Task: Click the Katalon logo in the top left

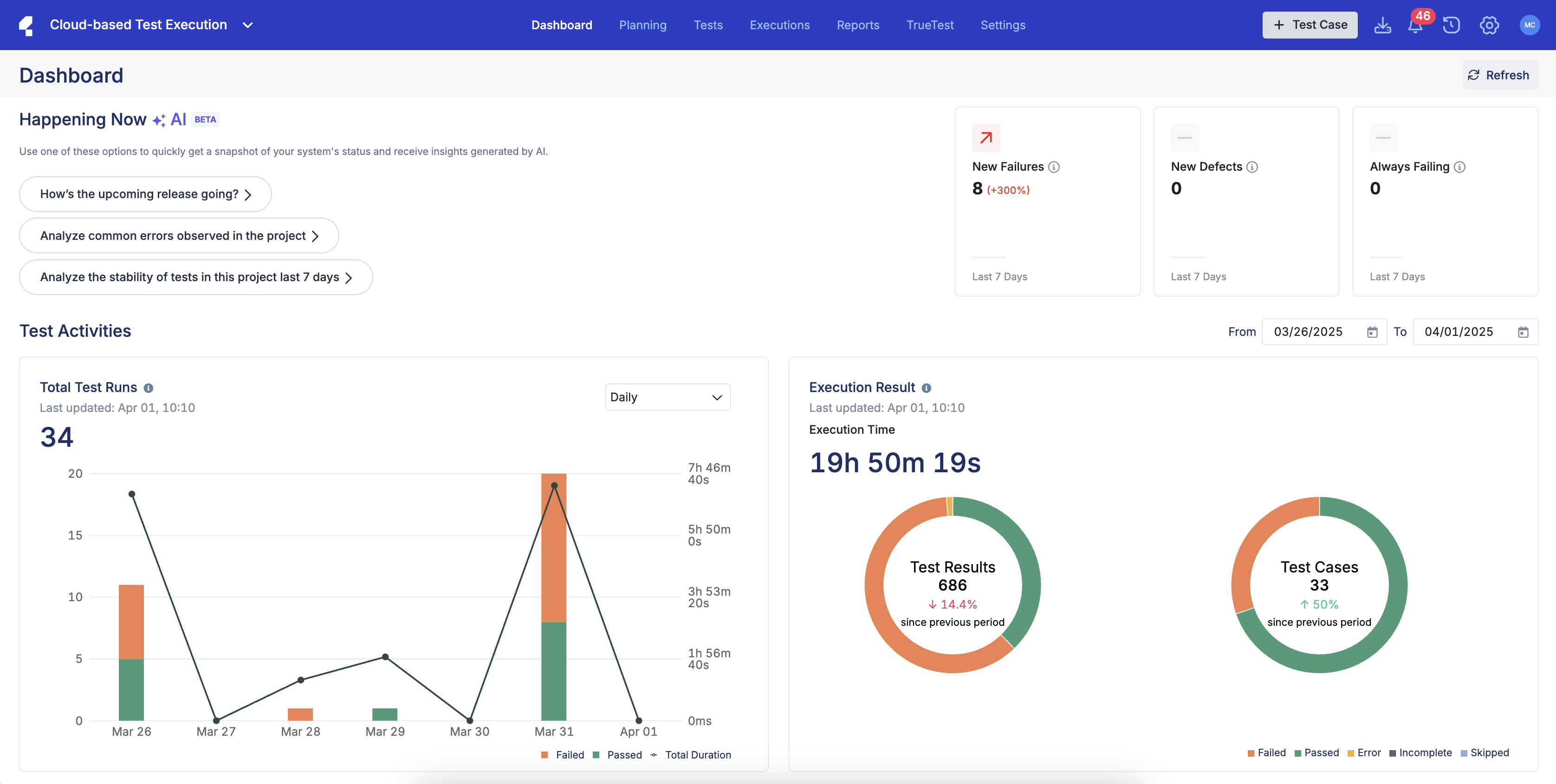Action: pyautogui.click(x=26, y=25)
